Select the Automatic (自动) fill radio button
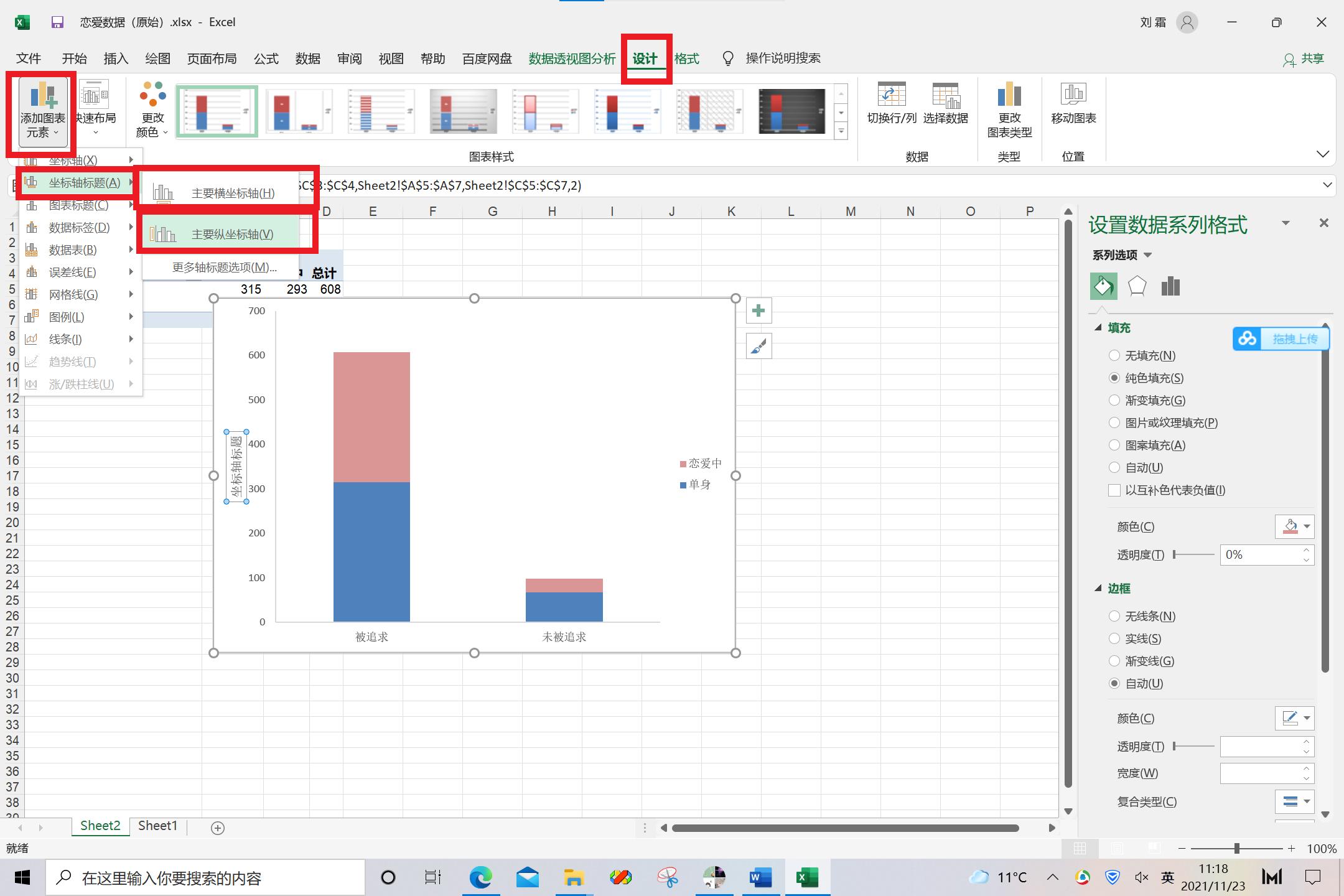 pos(1114,467)
